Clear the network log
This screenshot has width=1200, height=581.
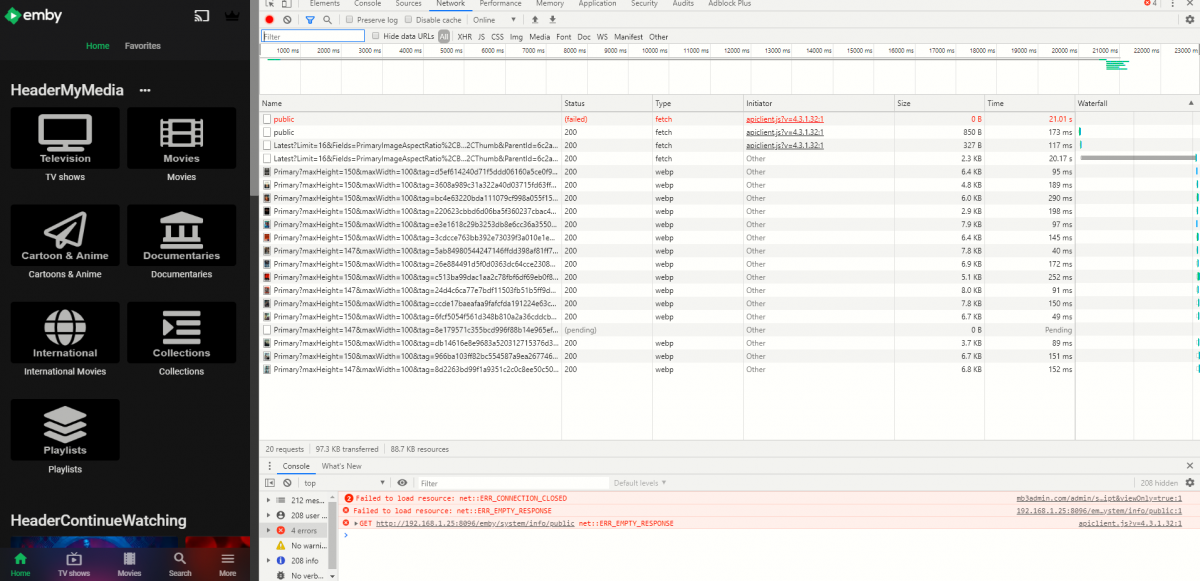pos(287,20)
